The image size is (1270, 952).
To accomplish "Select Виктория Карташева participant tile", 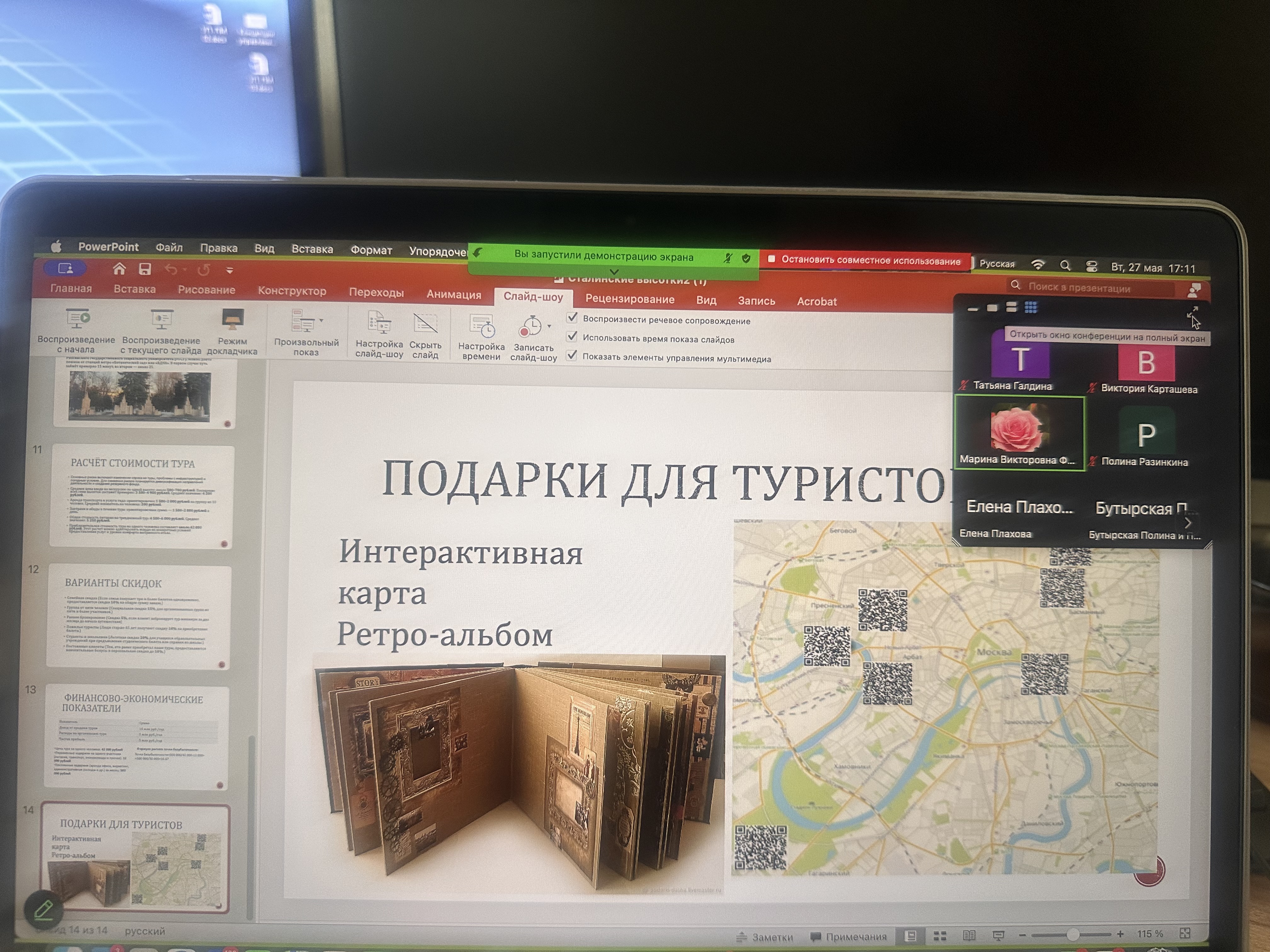I will (1146, 364).
